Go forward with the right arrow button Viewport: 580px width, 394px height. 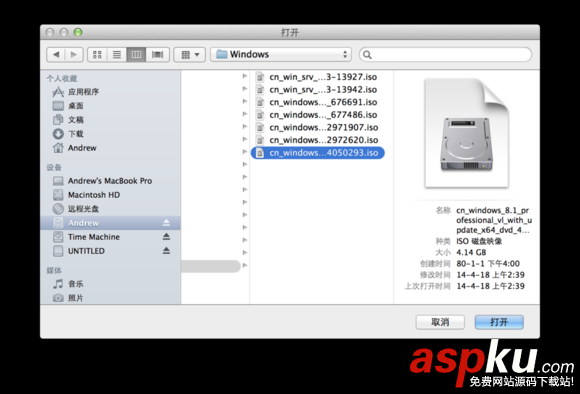74,55
